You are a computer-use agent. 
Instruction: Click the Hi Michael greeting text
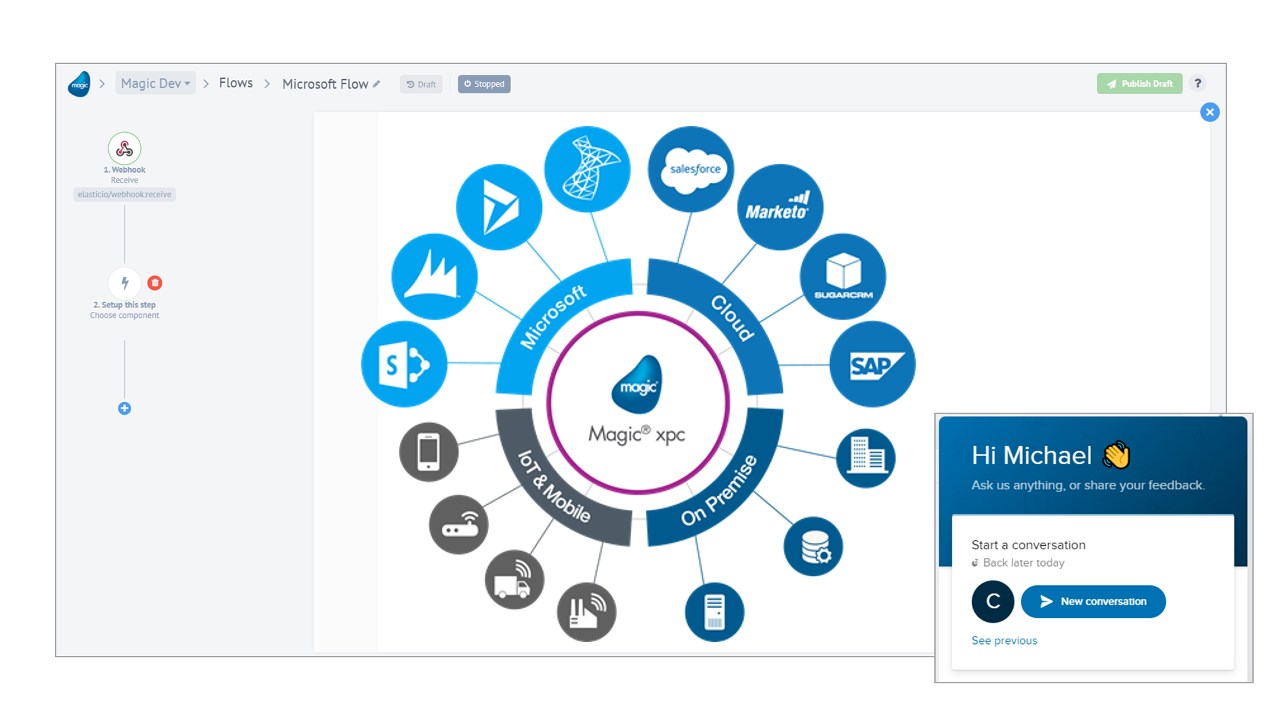[1032, 456]
